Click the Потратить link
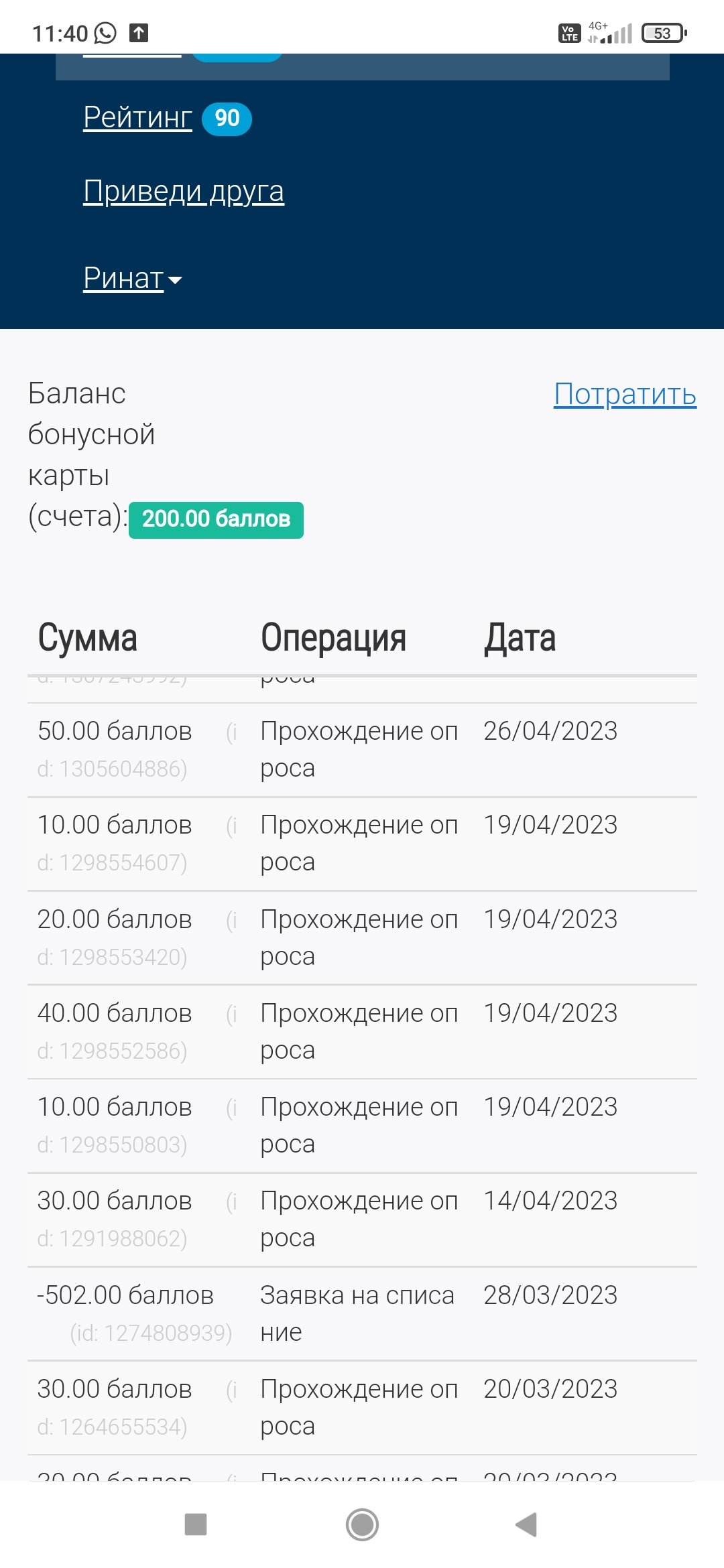Screen dimensions: 724x1568 625,394
